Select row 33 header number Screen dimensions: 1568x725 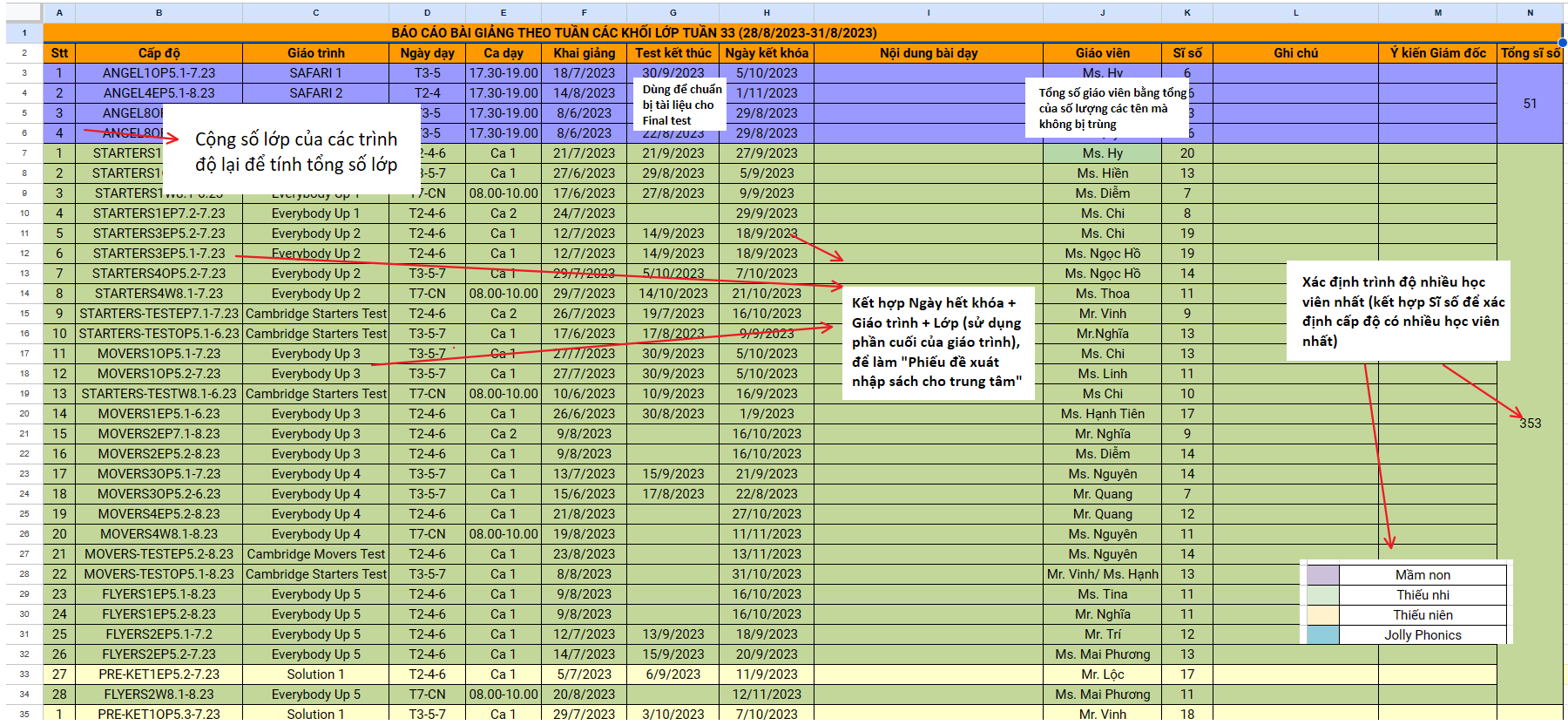point(24,674)
